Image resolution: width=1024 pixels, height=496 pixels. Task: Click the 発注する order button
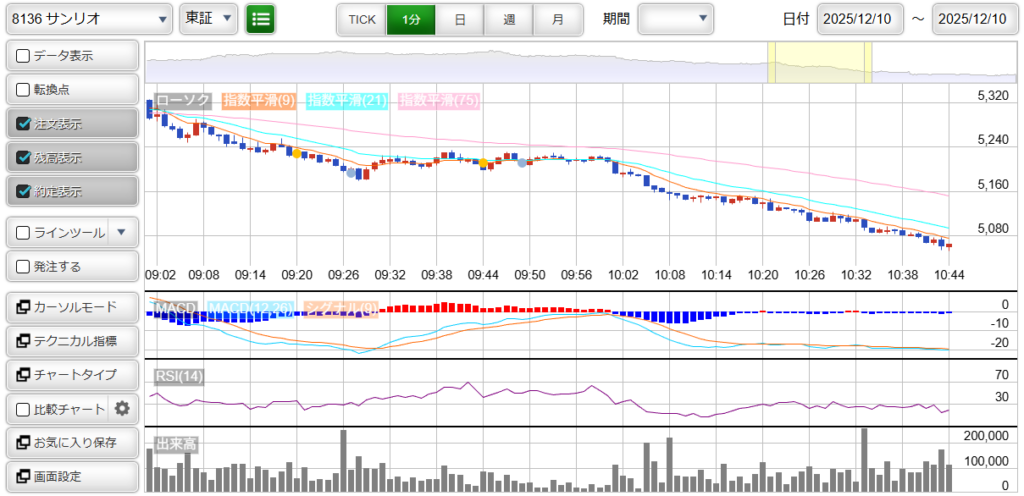point(71,267)
